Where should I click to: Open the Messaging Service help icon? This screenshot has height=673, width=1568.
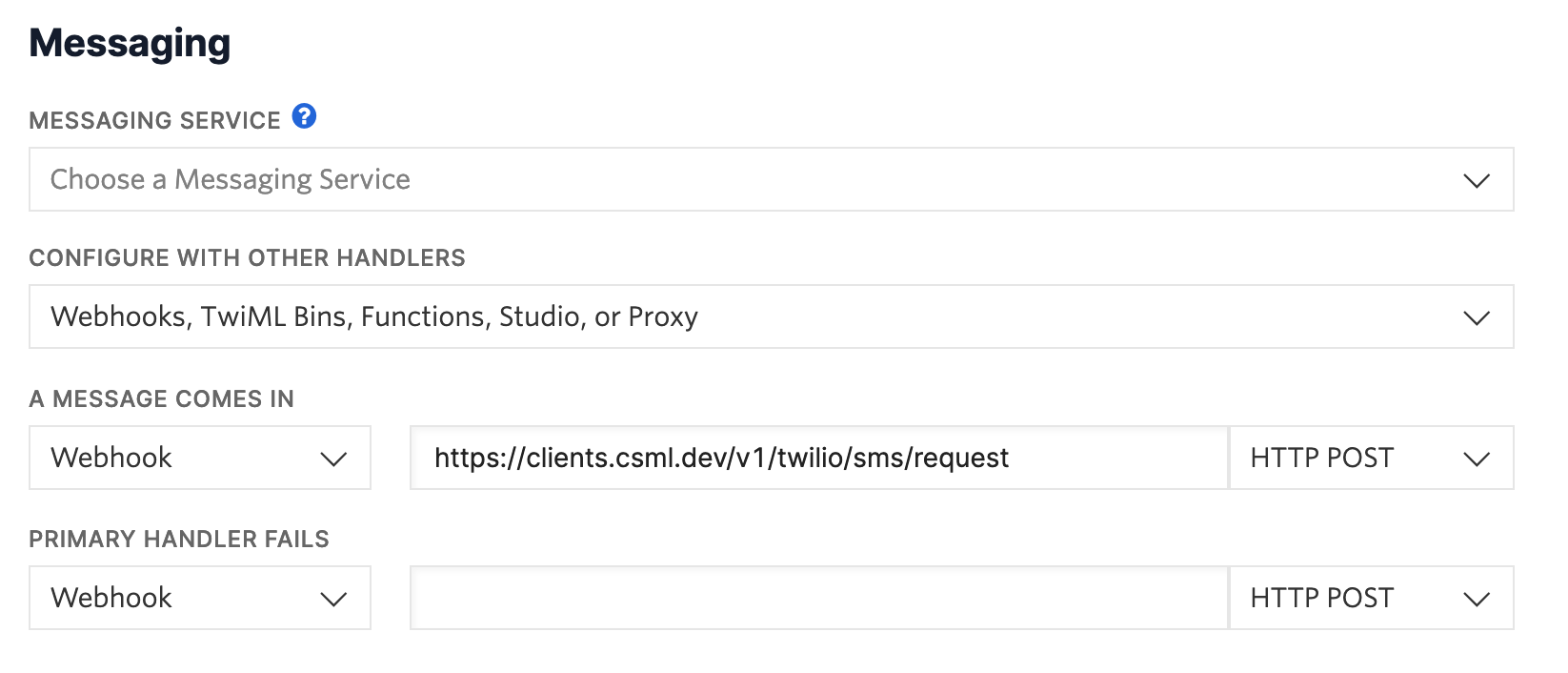(304, 116)
